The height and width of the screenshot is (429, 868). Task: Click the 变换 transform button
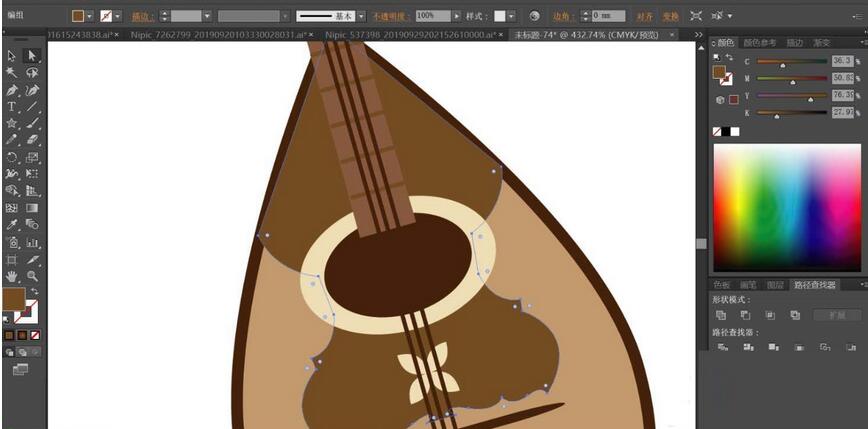coord(670,16)
